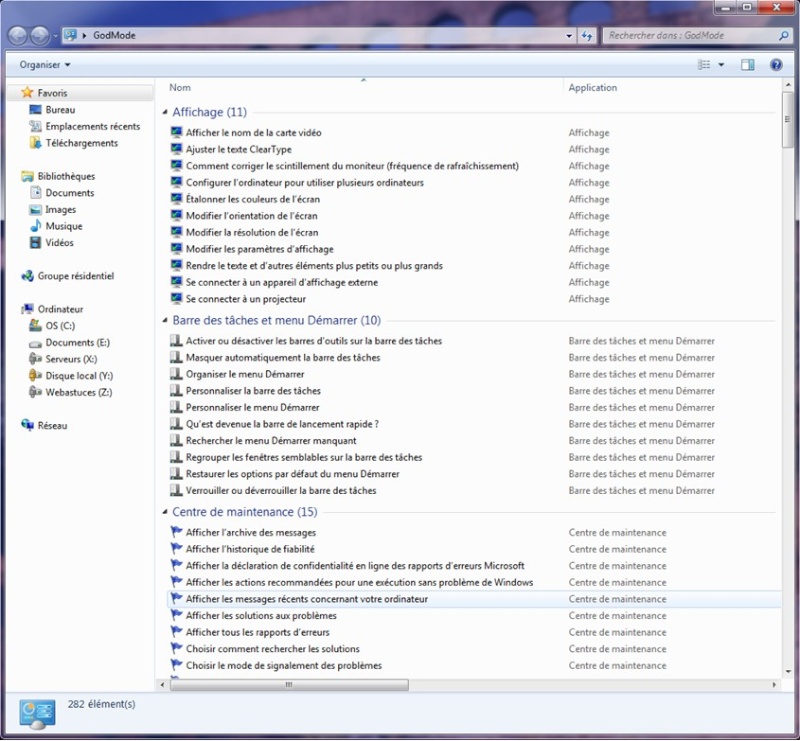Click the Réseau network icon
The width and height of the screenshot is (800, 741).
tap(27, 425)
